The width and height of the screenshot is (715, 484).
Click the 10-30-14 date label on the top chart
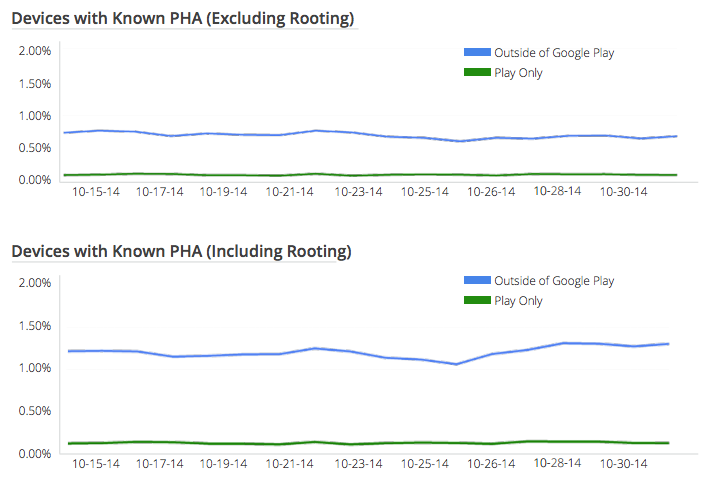point(623,192)
